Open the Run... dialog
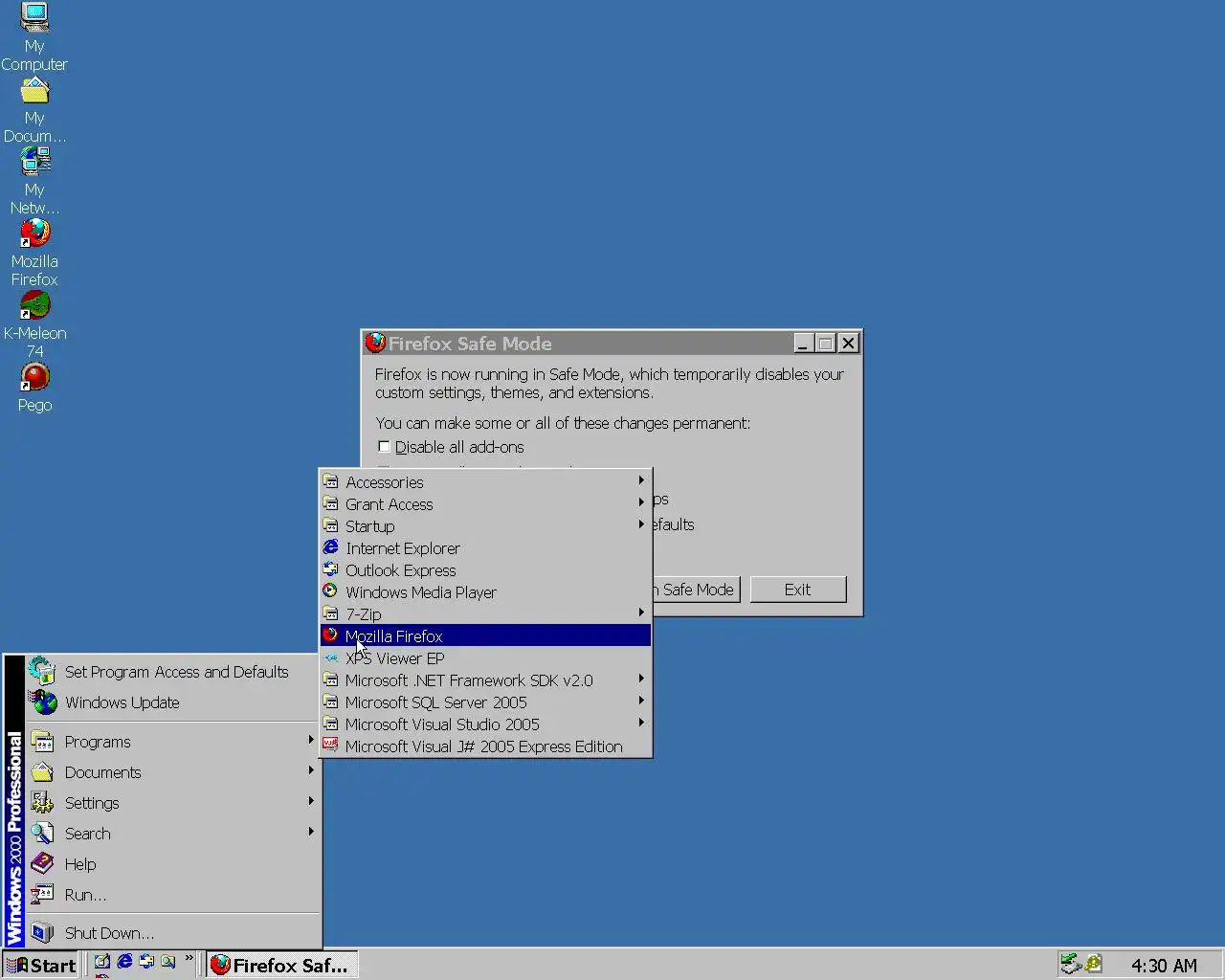1225x980 pixels. point(173,895)
